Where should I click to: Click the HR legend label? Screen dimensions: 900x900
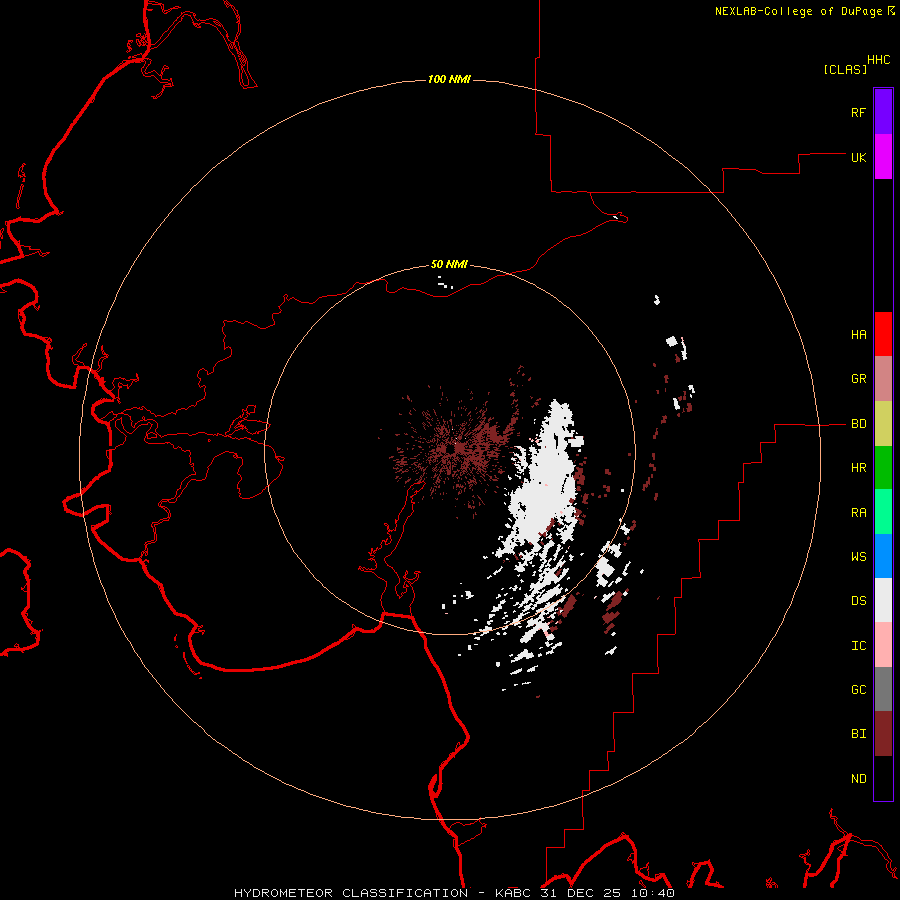pyautogui.click(x=858, y=468)
